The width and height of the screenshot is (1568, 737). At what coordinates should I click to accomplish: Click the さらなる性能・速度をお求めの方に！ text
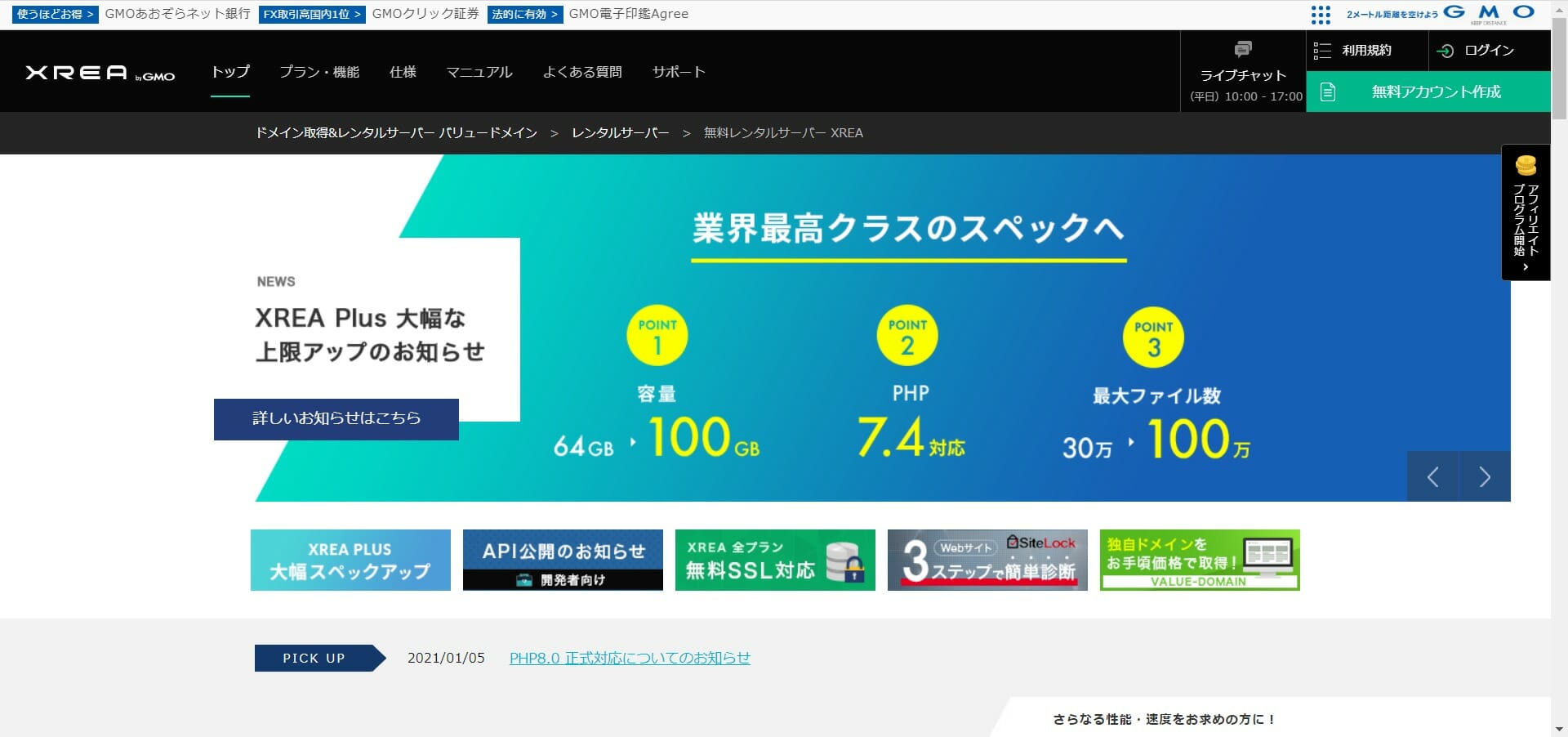pos(1164,719)
